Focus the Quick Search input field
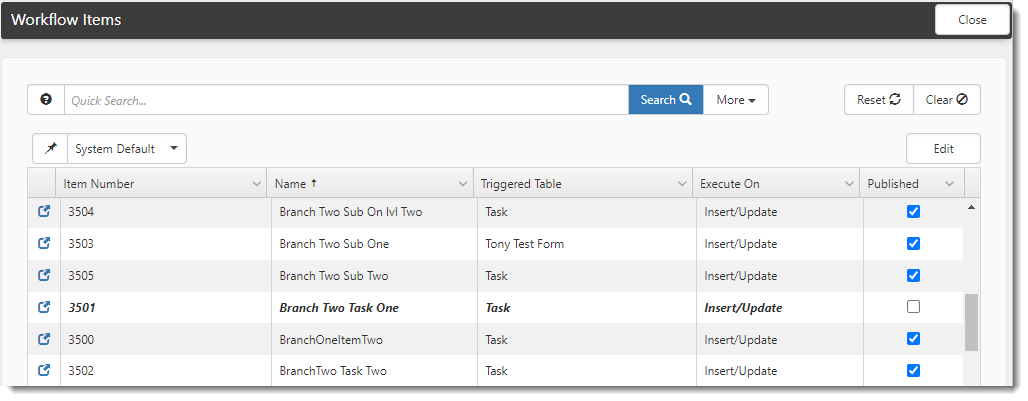This screenshot has height=401, width=1028. 345,100
